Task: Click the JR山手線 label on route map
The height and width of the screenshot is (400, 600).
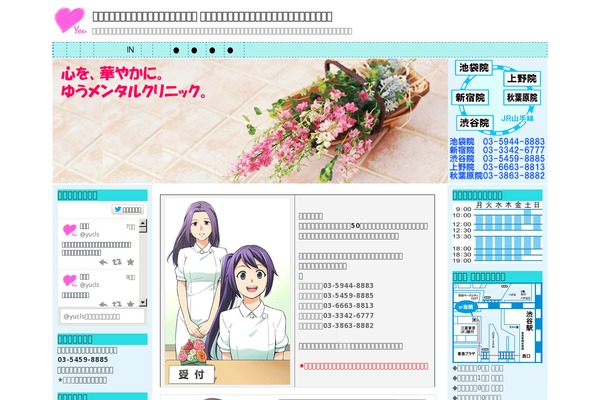Action: click(x=517, y=118)
